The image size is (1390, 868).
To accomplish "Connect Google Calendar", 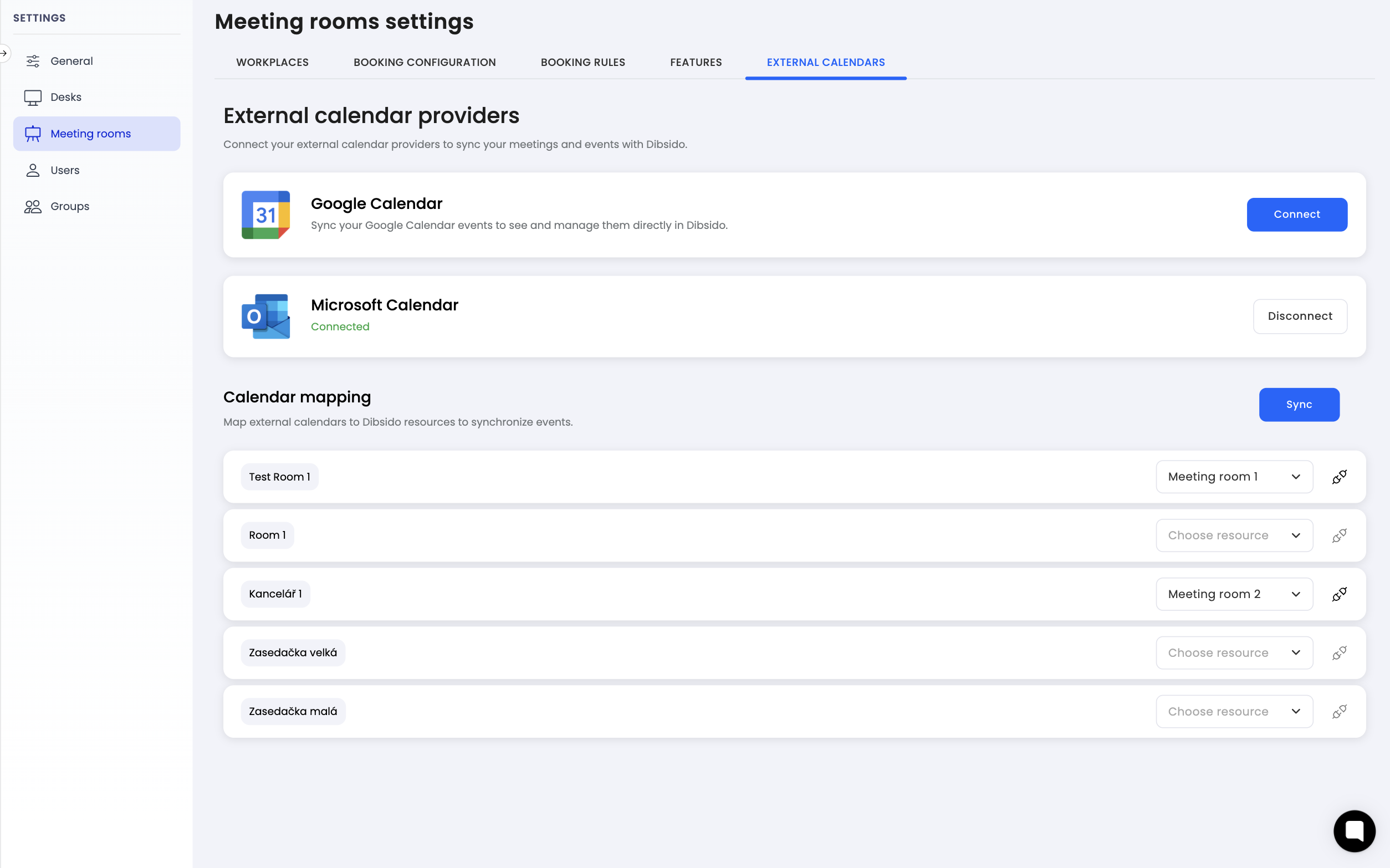I will (1296, 215).
